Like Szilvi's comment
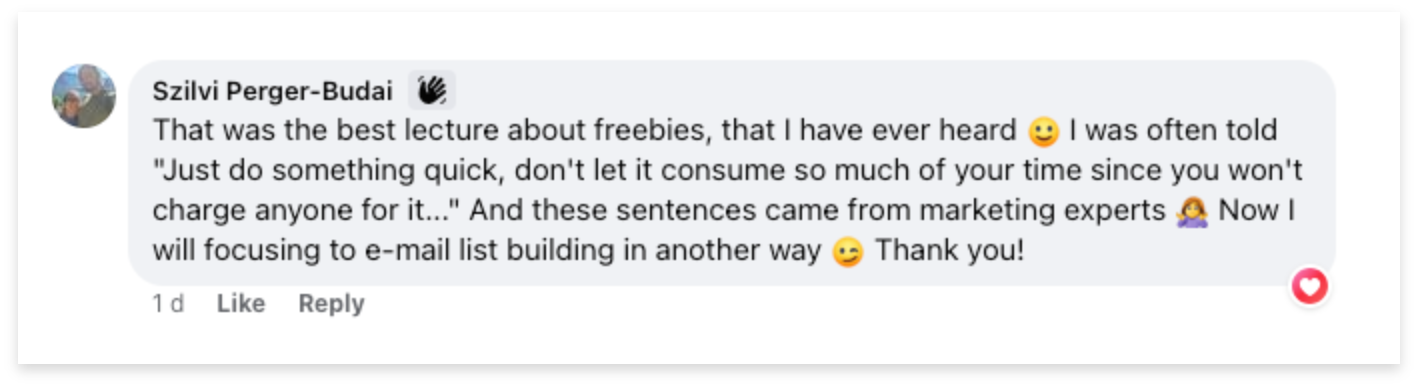This screenshot has height=388, width=1418. point(241,303)
